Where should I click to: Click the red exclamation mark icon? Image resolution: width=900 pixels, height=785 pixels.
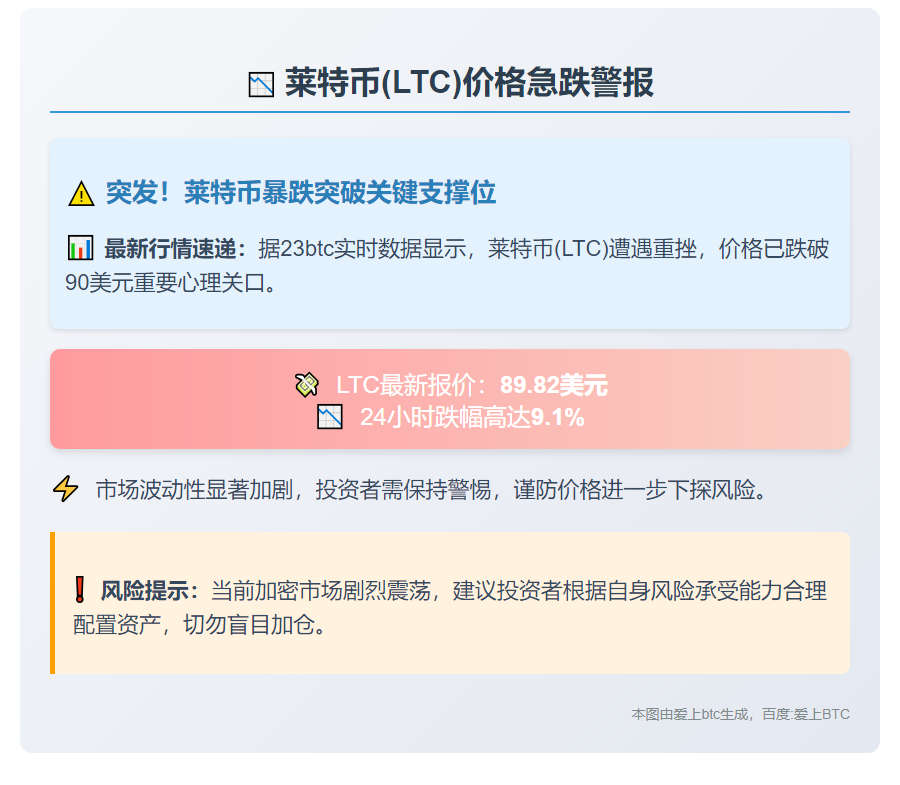[x=80, y=589]
